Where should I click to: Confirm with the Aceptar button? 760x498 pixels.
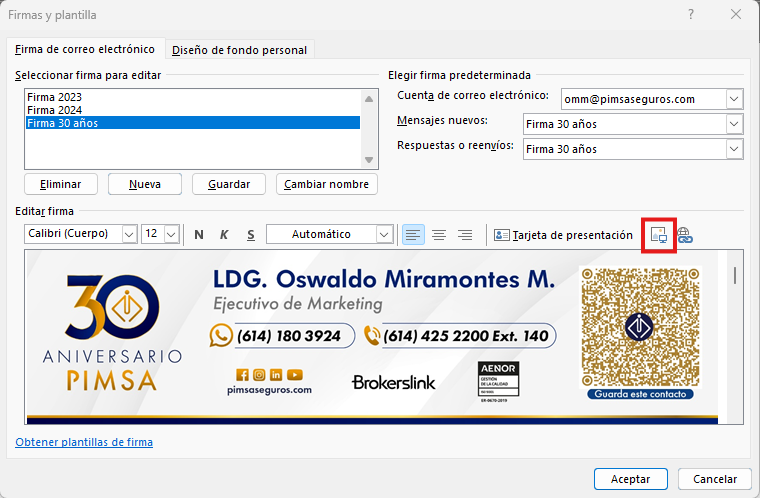631,479
